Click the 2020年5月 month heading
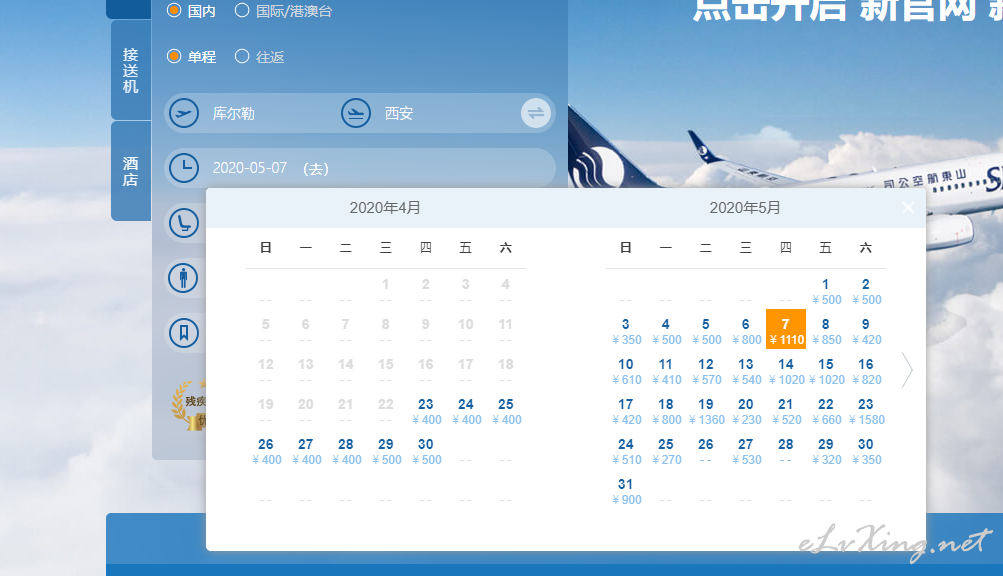This screenshot has height=576, width=1003. coord(745,207)
